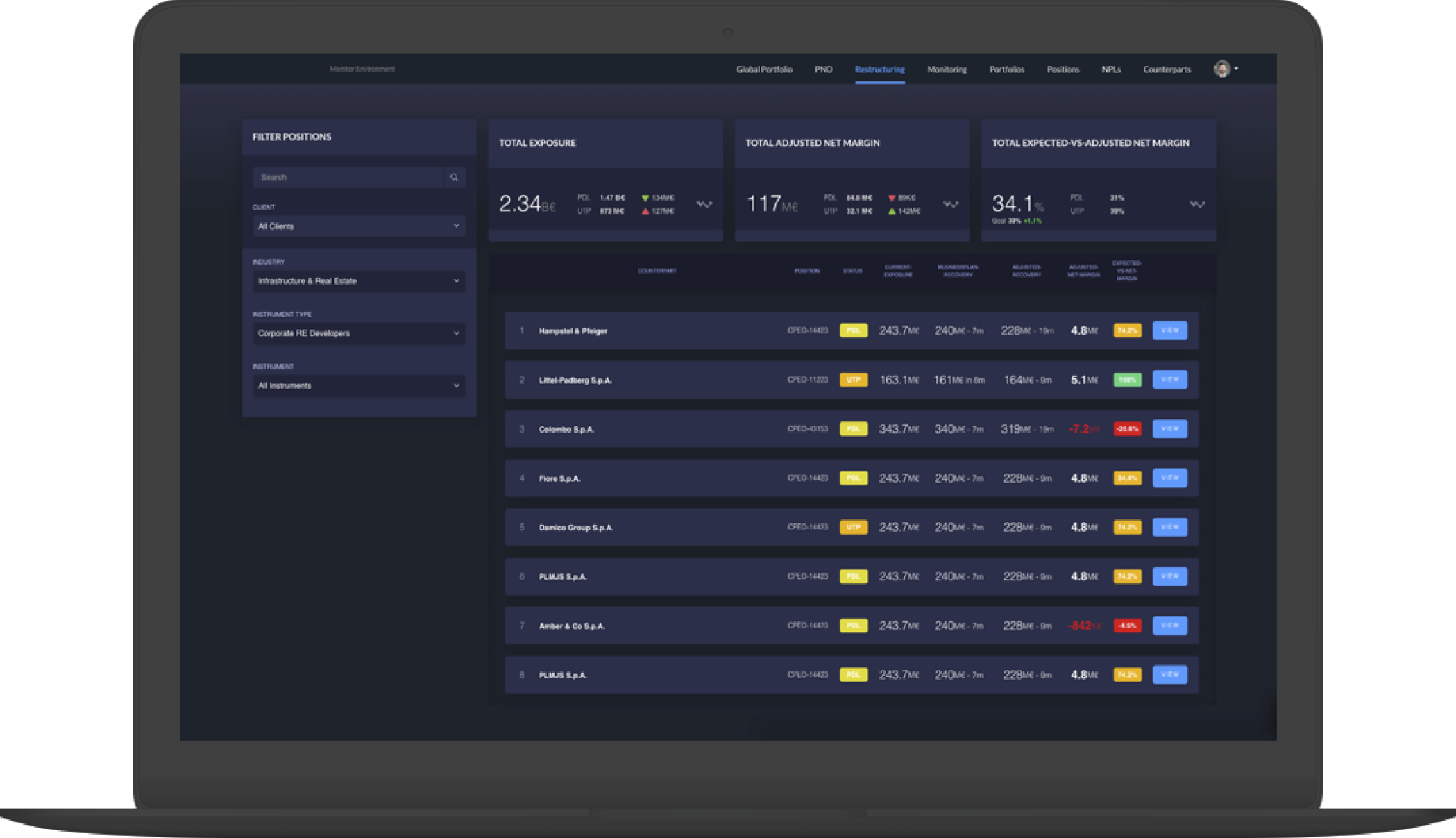Expand the Industry dropdown Infrastructure & Real Estate

click(x=359, y=281)
